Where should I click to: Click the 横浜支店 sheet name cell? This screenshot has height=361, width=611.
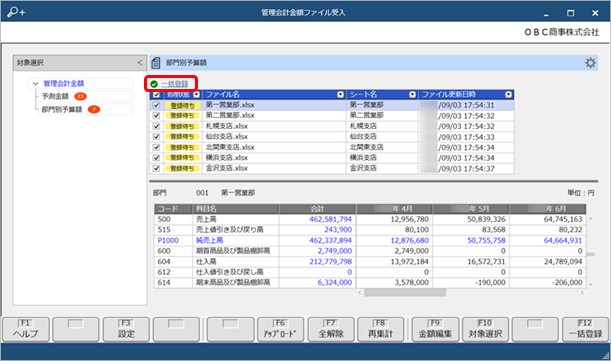coord(382,157)
